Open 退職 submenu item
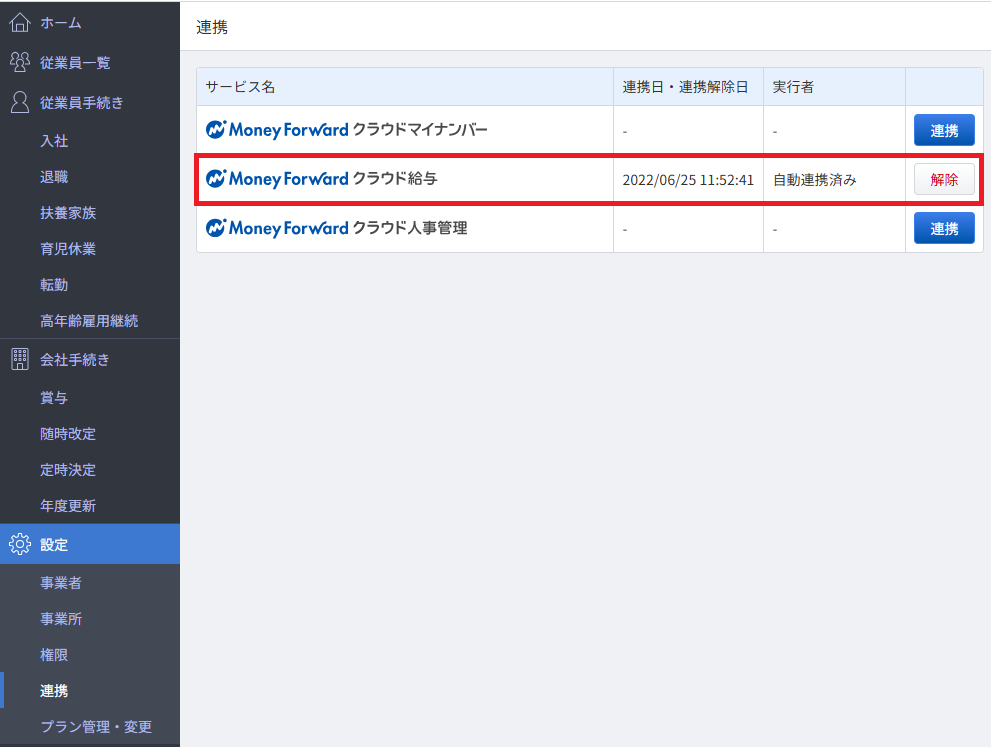Screen dimensions: 991x747 click(54, 177)
